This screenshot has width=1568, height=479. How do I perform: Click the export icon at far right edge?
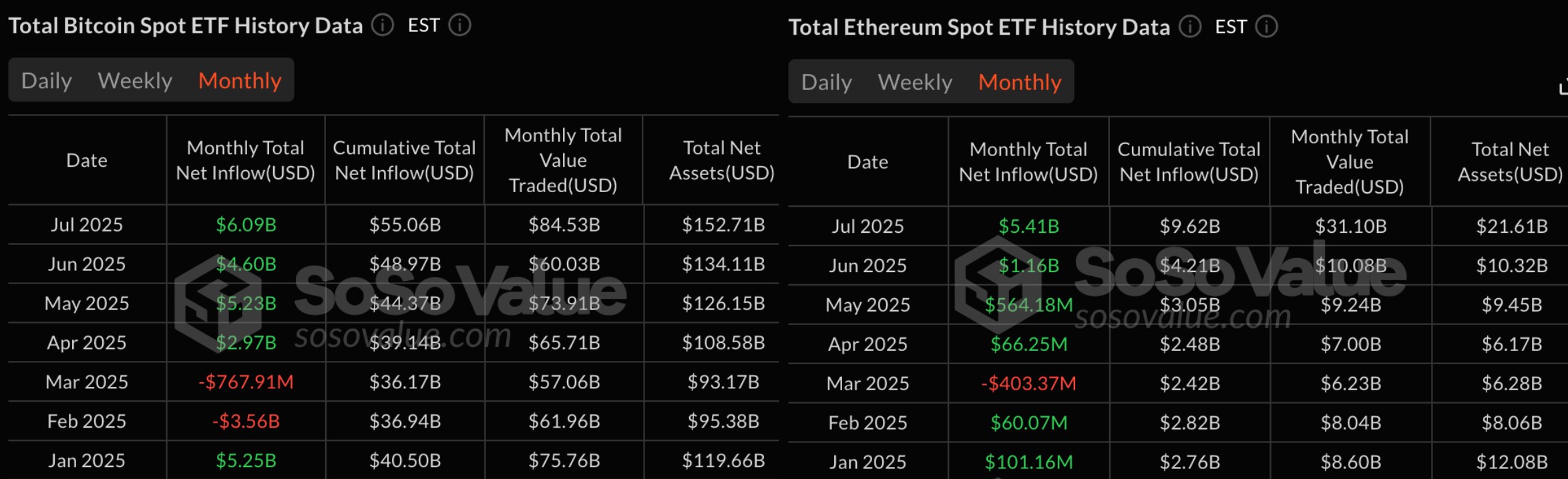[1563, 87]
